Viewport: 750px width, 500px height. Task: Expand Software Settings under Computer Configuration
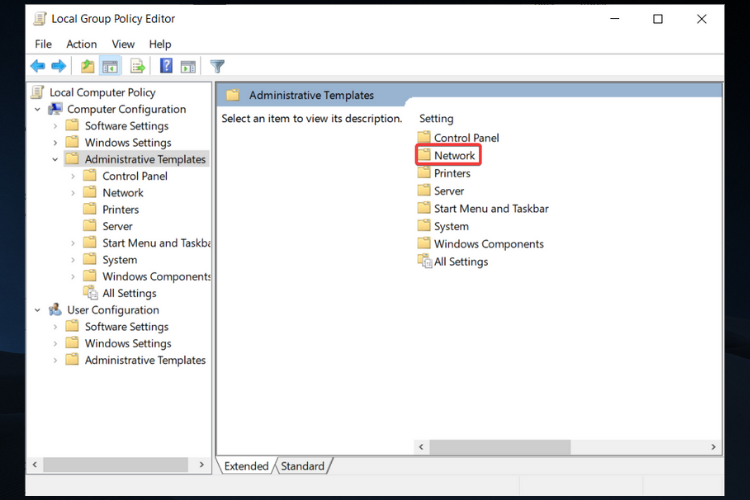click(x=55, y=126)
